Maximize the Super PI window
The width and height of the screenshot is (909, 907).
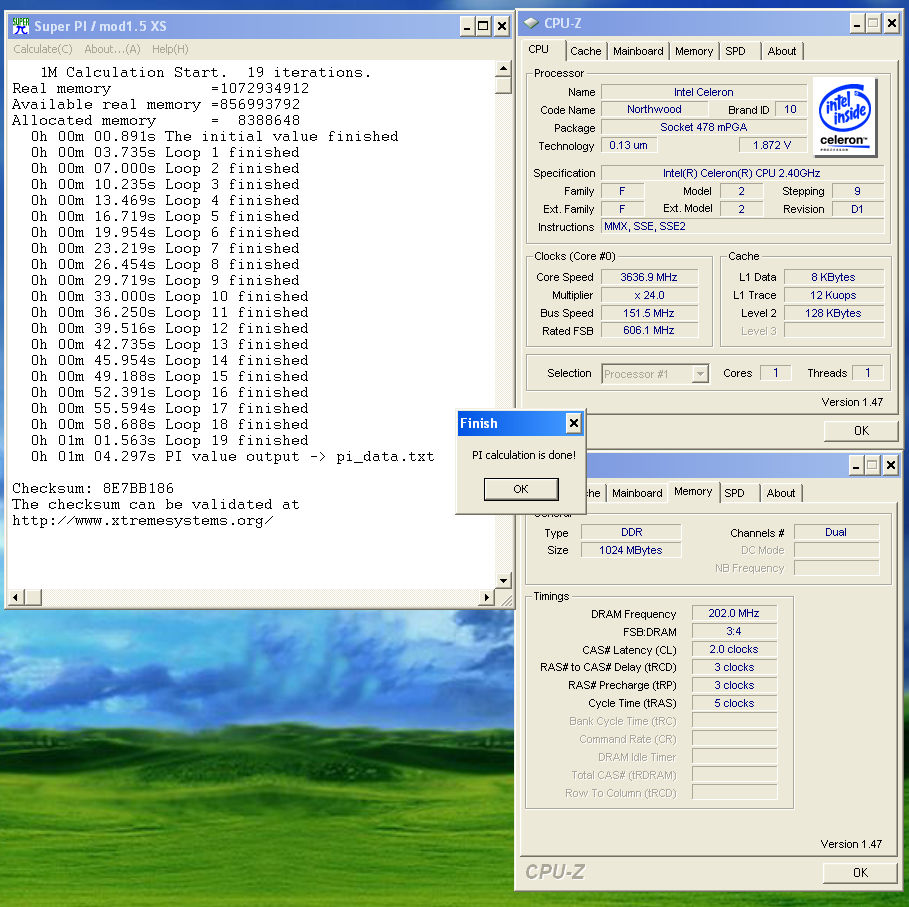coord(483,26)
